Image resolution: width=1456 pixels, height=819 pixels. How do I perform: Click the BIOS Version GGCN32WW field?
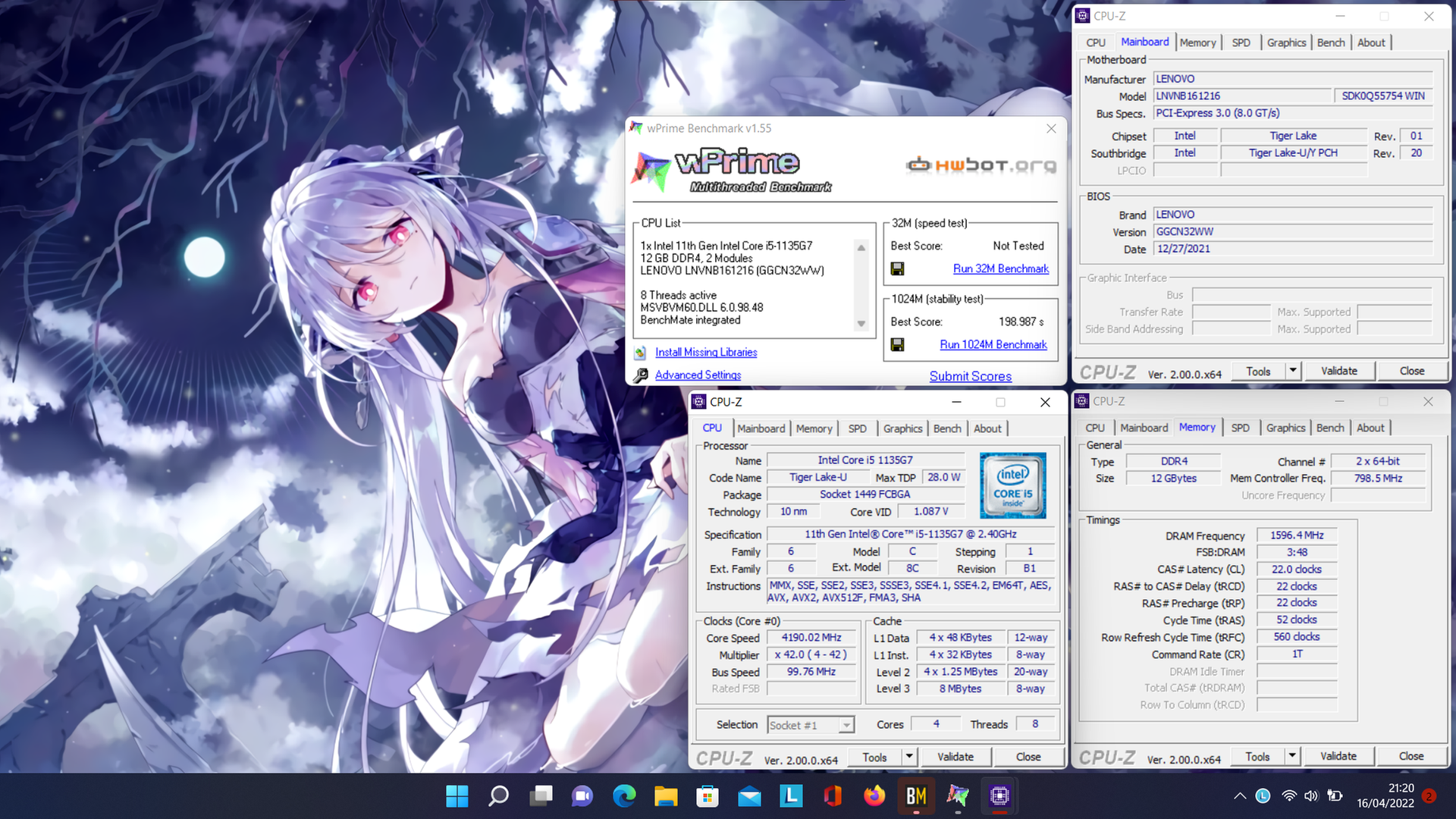(1293, 231)
